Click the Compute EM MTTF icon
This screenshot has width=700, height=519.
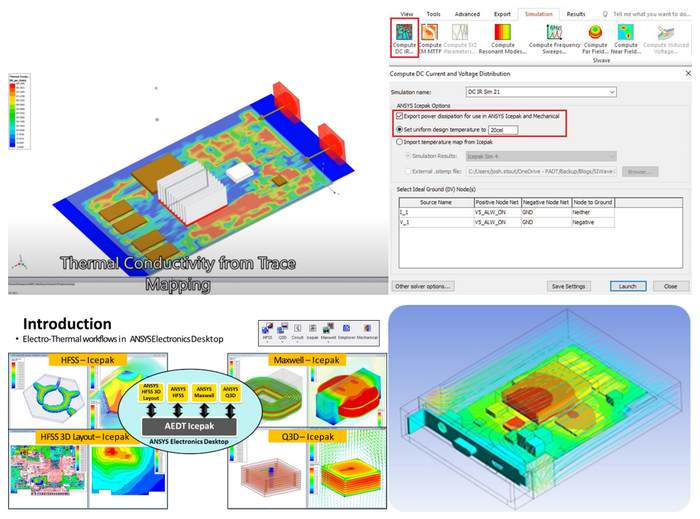click(430, 39)
